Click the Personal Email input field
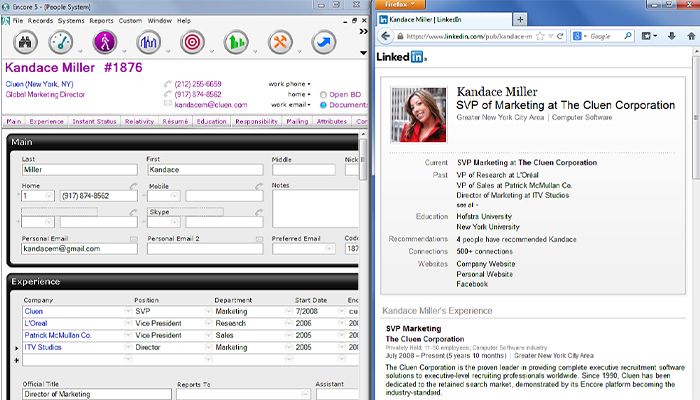Screen dimensions: 700x400 point(80,248)
